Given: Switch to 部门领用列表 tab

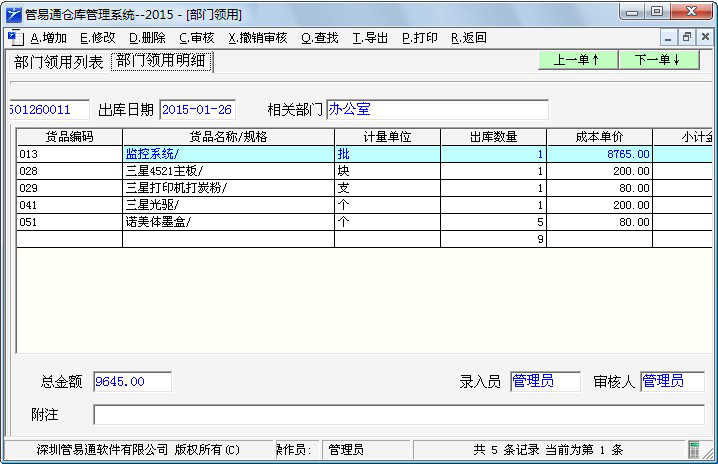Looking at the screenshot, I should [x=58, y=62].
